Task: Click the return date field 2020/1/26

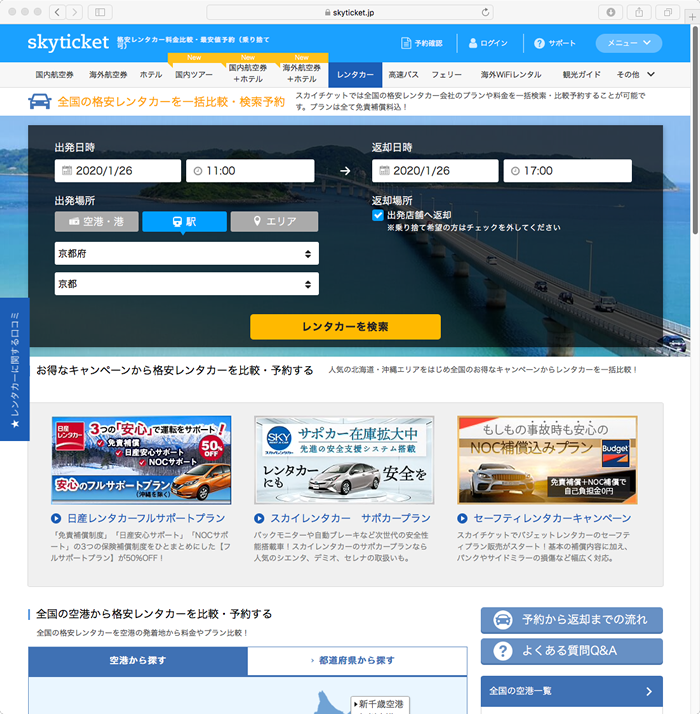Action: pos(435,171)
